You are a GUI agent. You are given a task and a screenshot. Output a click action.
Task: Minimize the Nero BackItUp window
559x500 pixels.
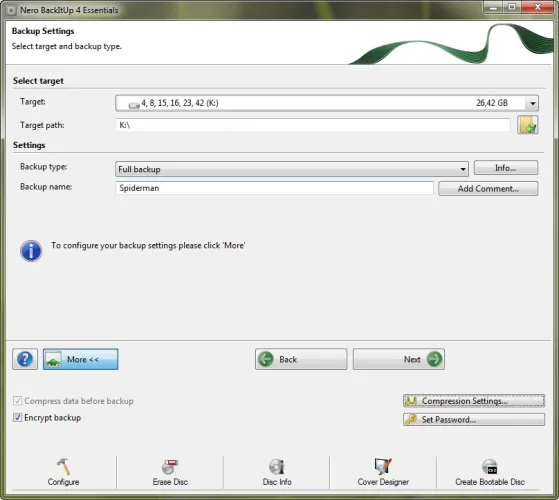(x=493, y=8)
